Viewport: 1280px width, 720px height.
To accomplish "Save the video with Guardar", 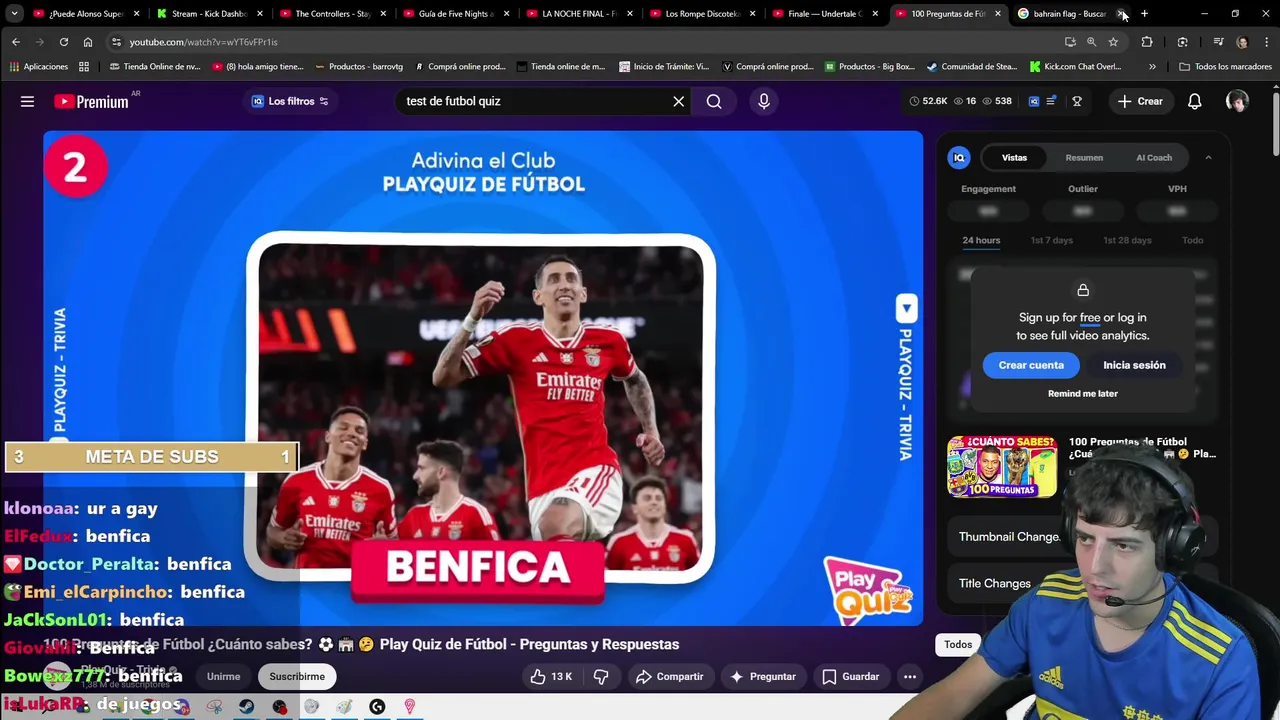I will click(x=850, y=677).
